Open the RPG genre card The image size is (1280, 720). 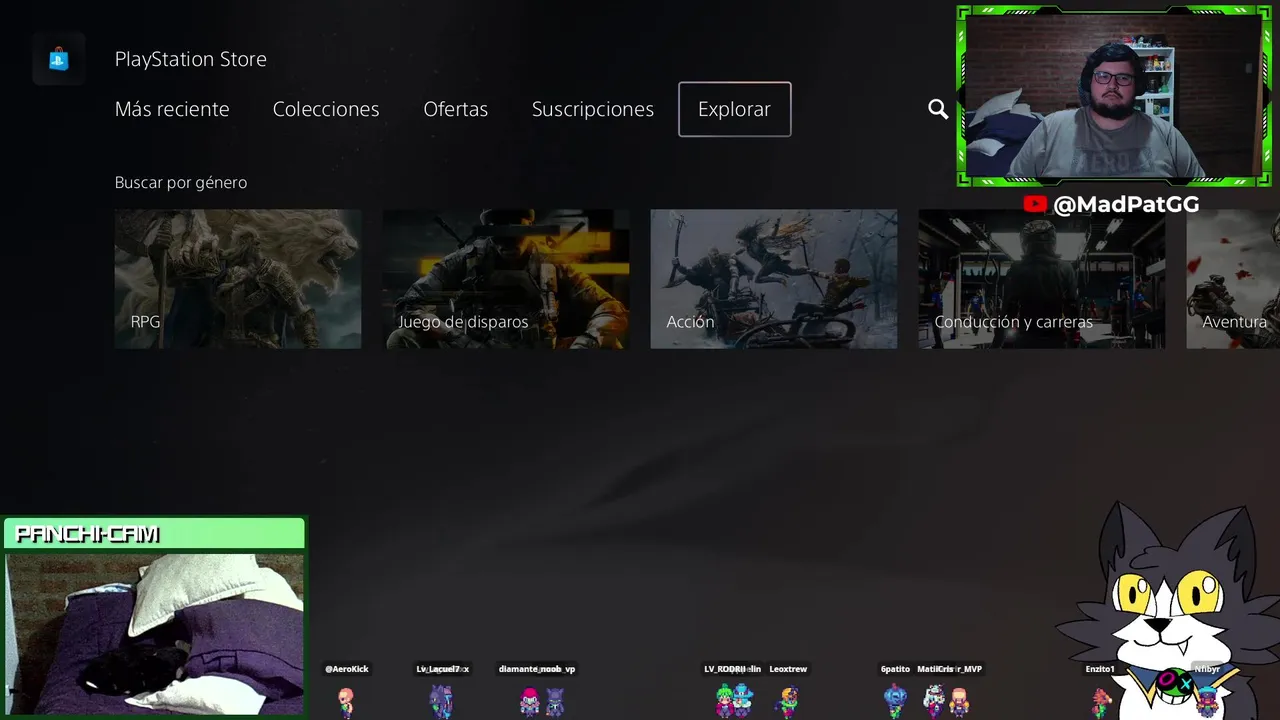click(238, 279)
